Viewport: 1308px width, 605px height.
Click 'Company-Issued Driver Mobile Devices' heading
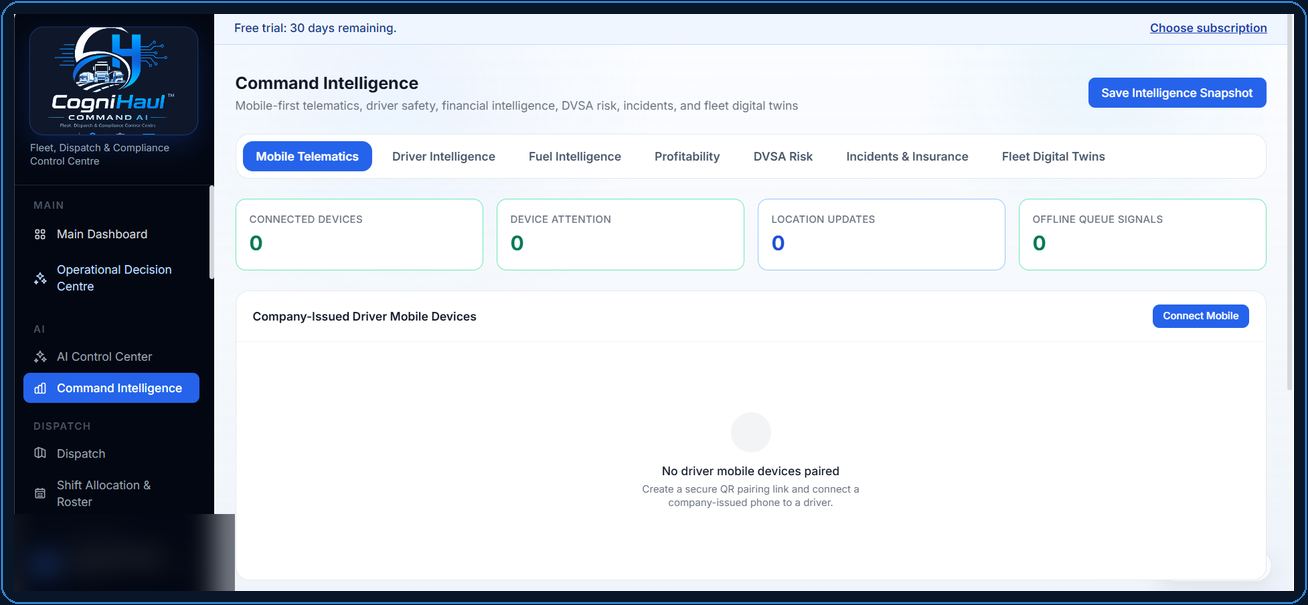click(x=364, y=316)
